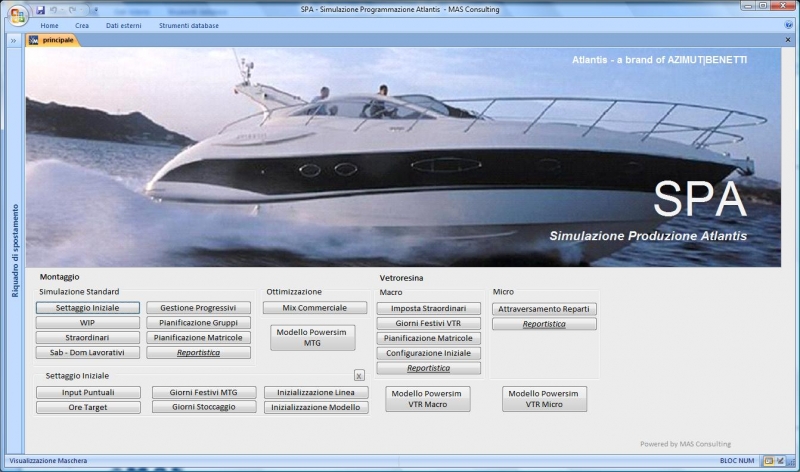The width and height of the screenshot is (800, 472).
Task: Click the yacht banner image
Action: click(x=400, y=155)
